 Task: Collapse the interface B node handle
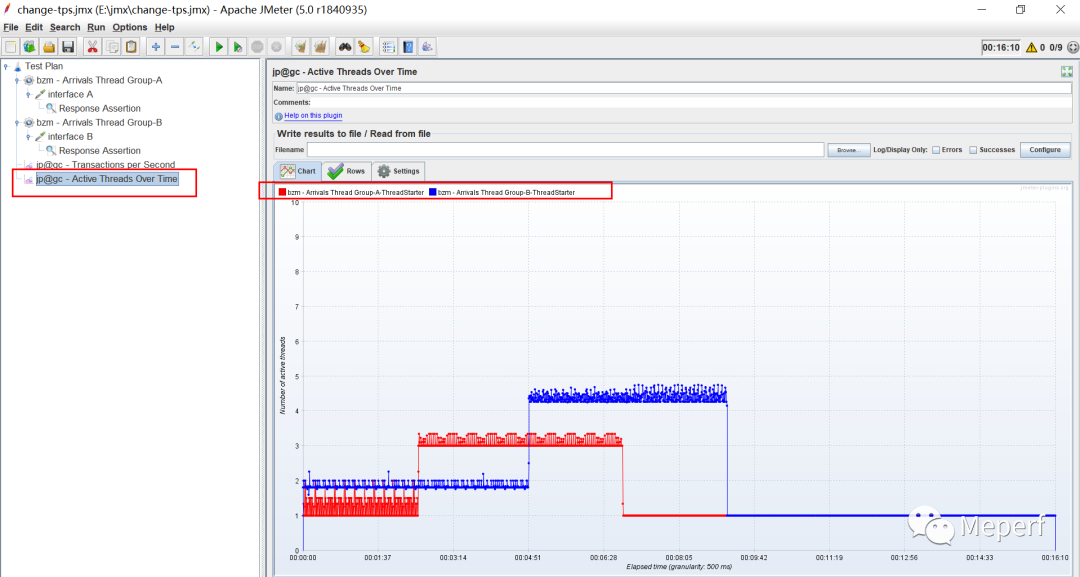(x=28, y=136)
